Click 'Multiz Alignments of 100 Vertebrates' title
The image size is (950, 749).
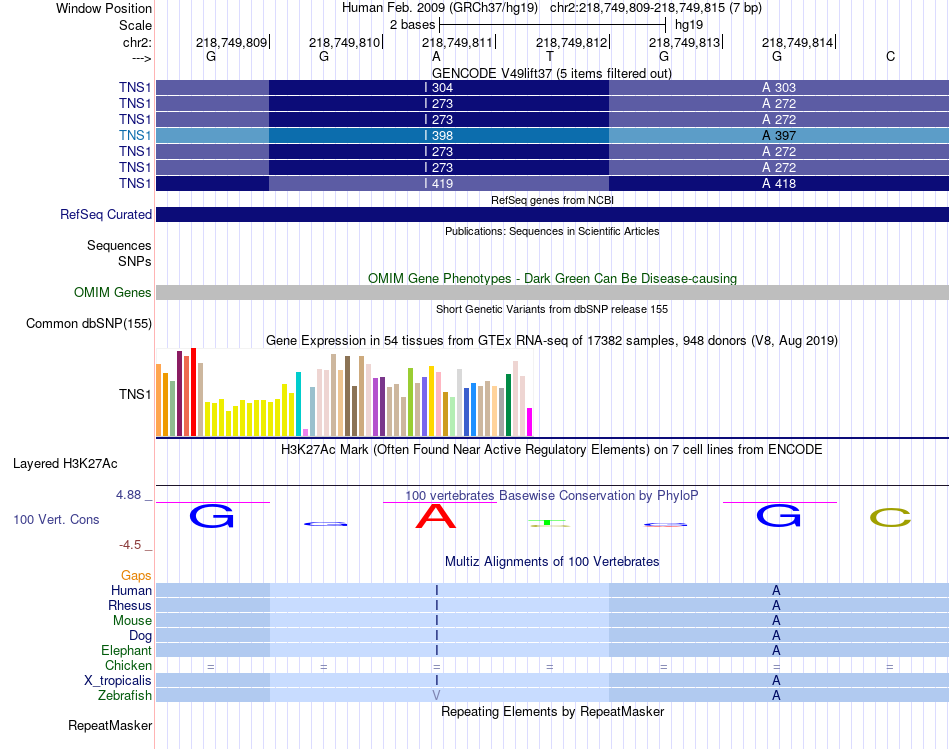[x=552, y=562]
